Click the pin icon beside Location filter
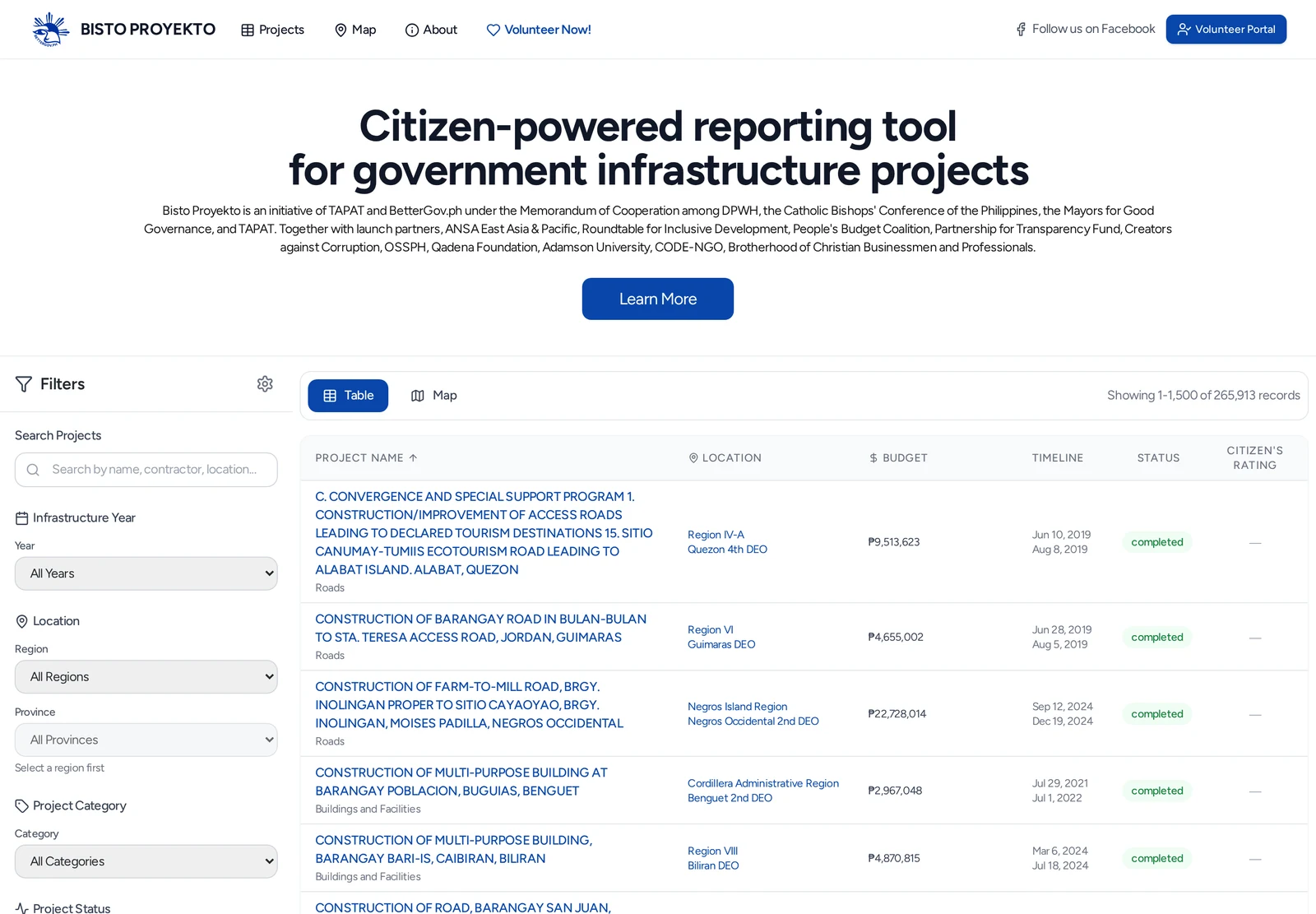Screen dimensions: 1316x914 coord(22,621)
